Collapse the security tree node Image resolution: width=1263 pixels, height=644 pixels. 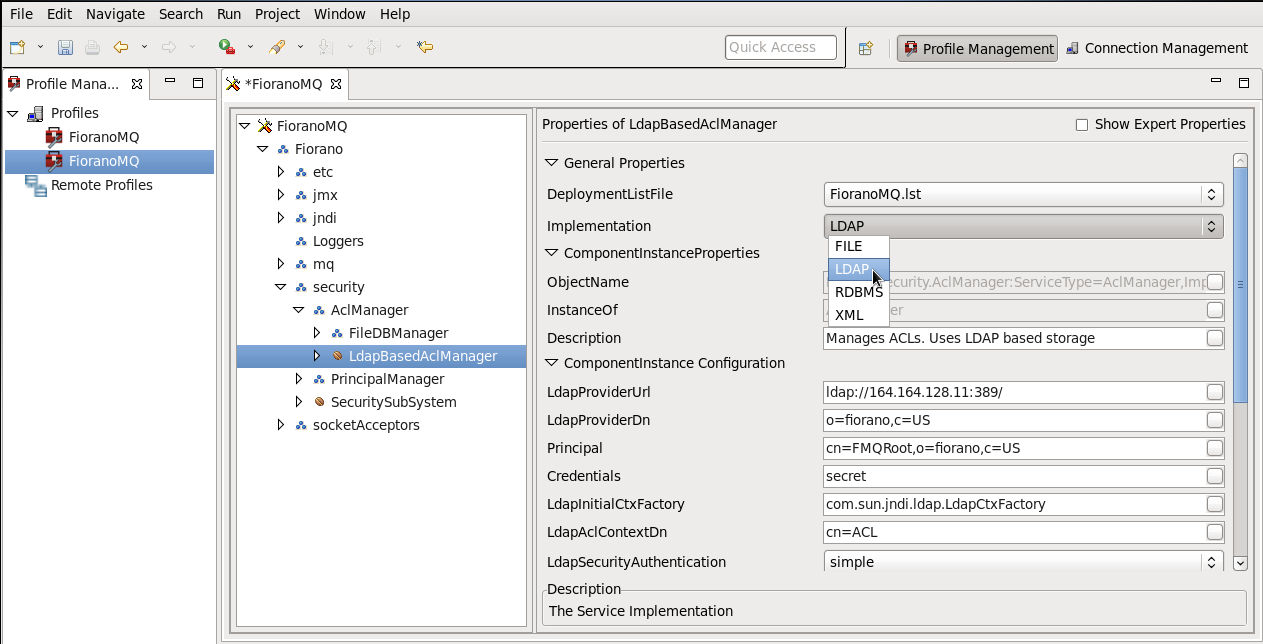pyautogui.click(x=281, y=287)
